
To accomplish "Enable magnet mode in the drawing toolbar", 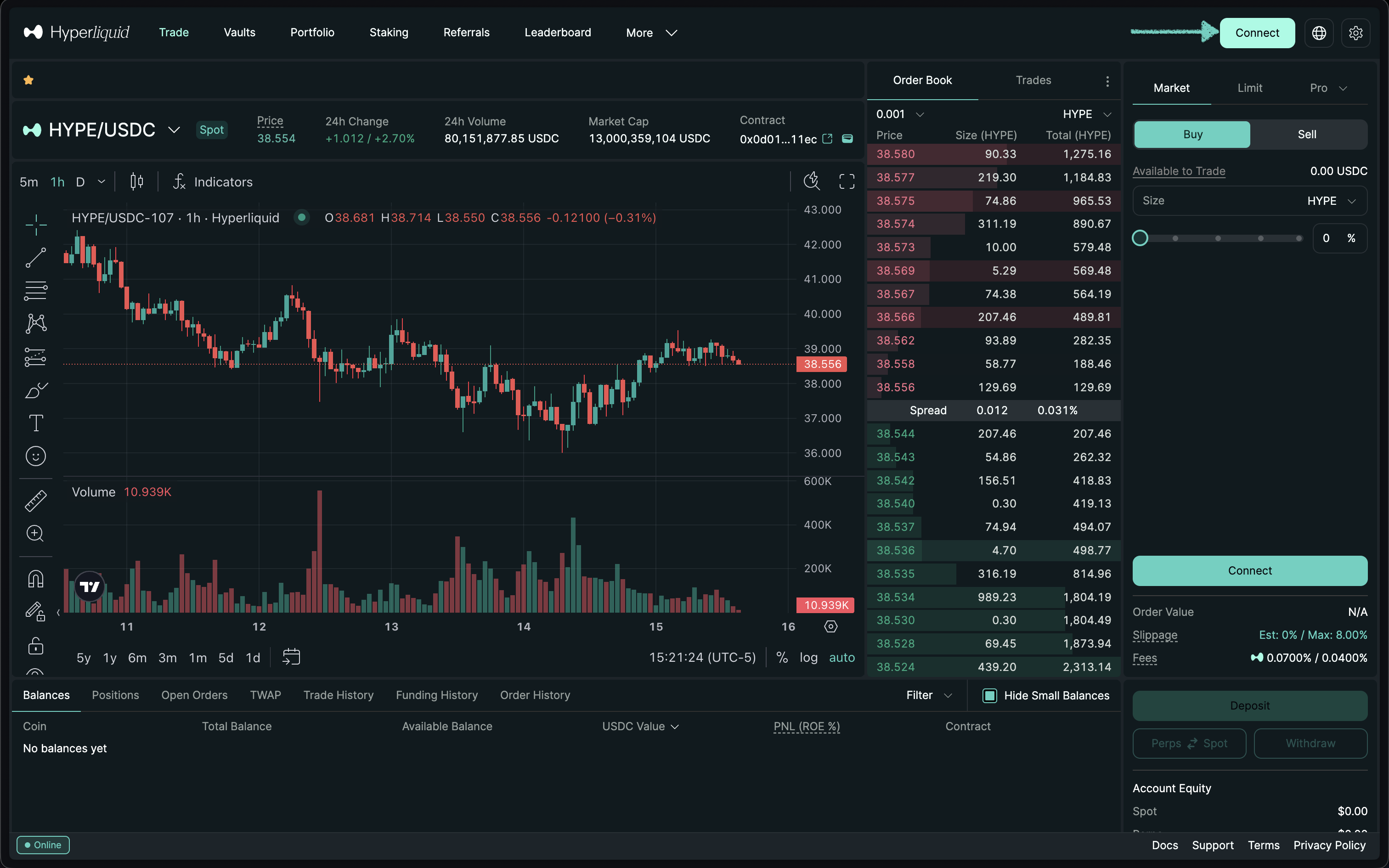I will click(x=35, y=579).
